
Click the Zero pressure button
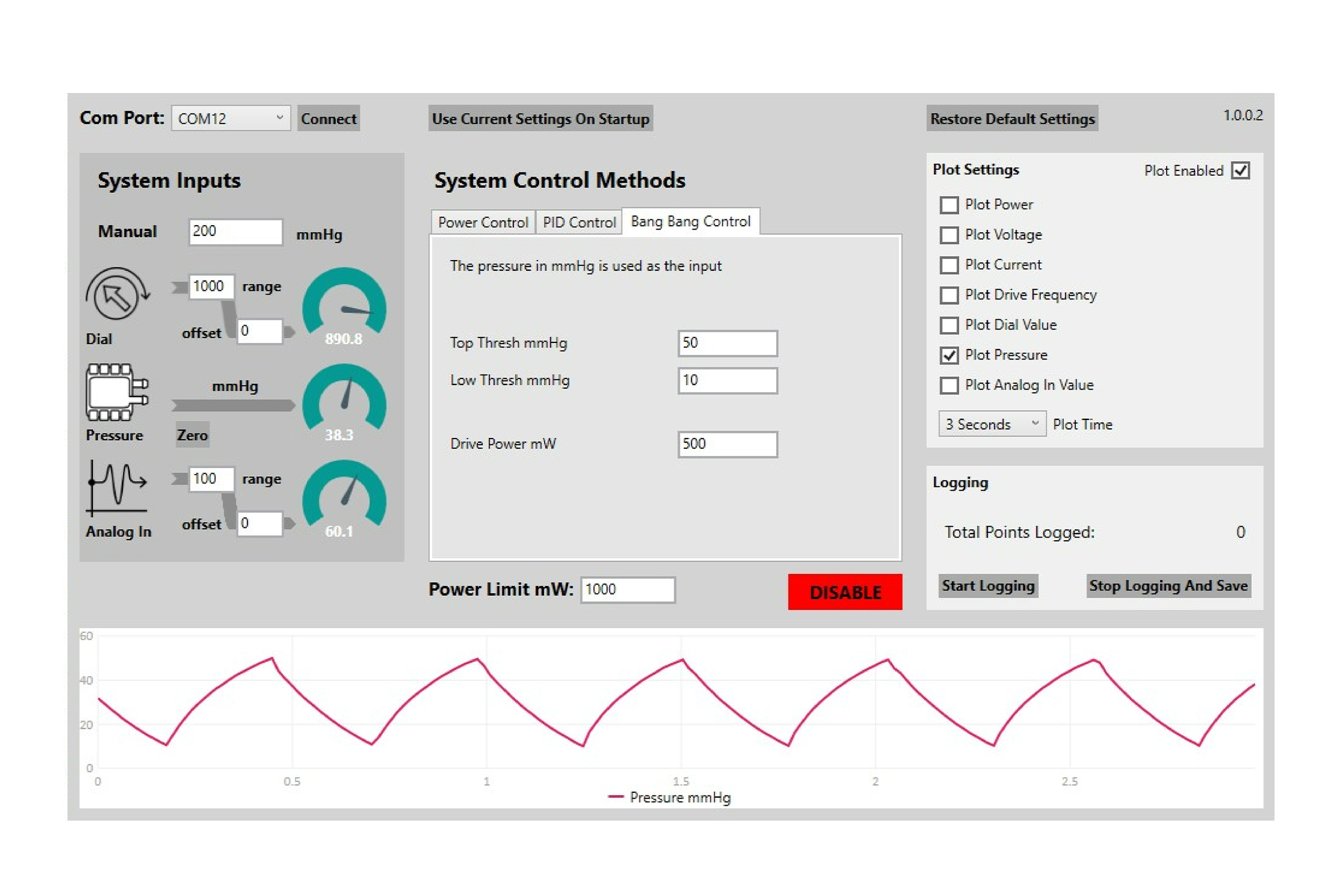[192, 435]
